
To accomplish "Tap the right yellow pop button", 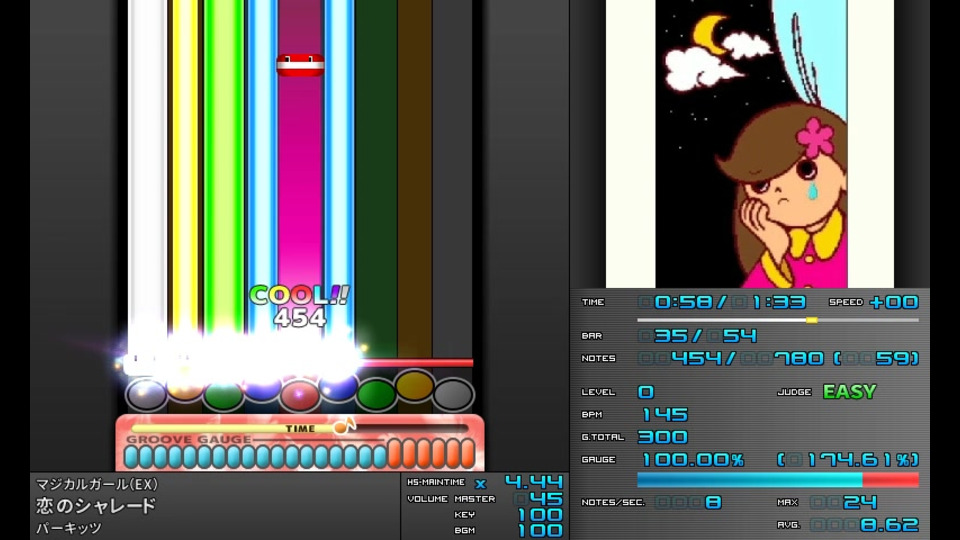I will click(414, 386).
